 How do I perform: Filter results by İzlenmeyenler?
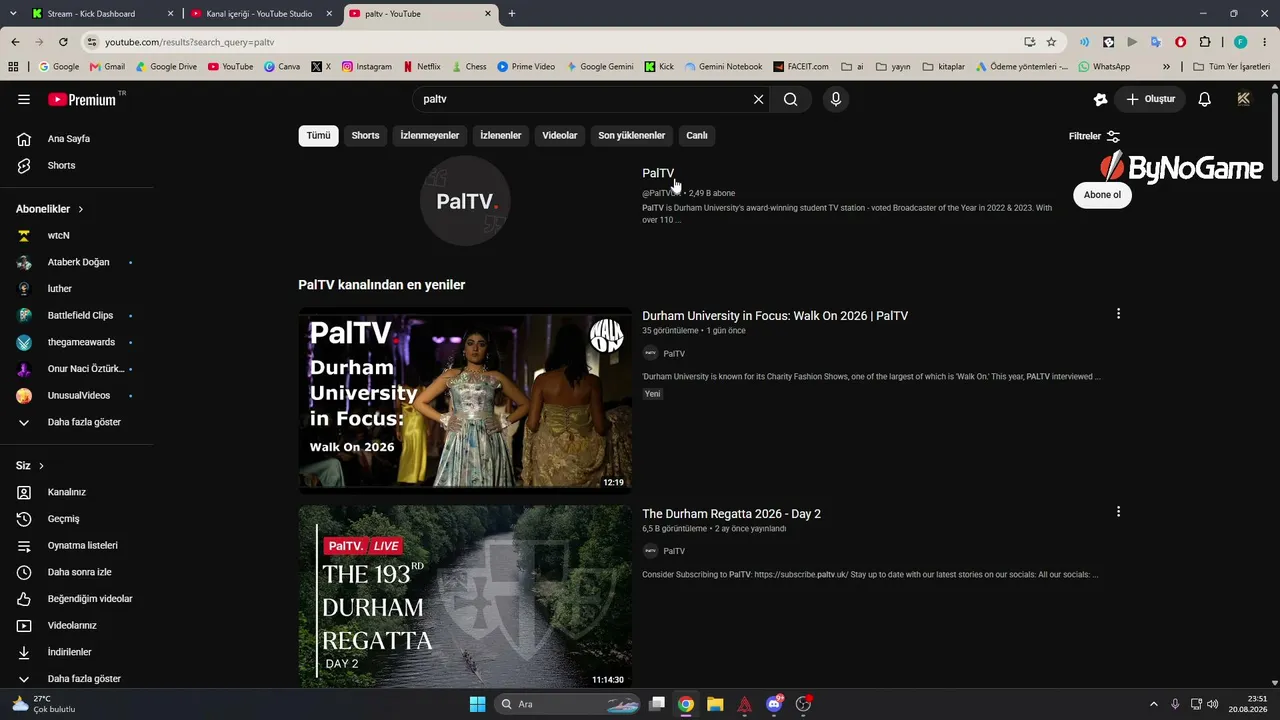430,136
